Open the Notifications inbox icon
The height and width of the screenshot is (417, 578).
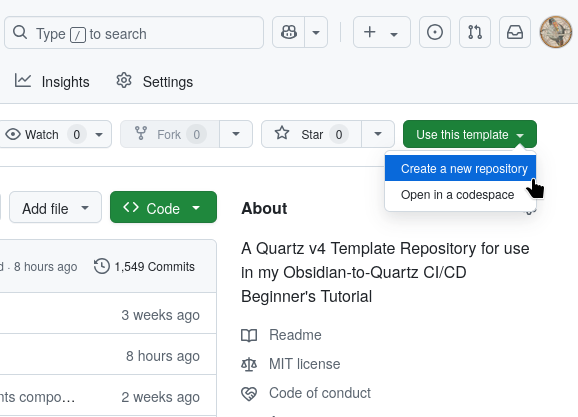[x=515, y=32]
